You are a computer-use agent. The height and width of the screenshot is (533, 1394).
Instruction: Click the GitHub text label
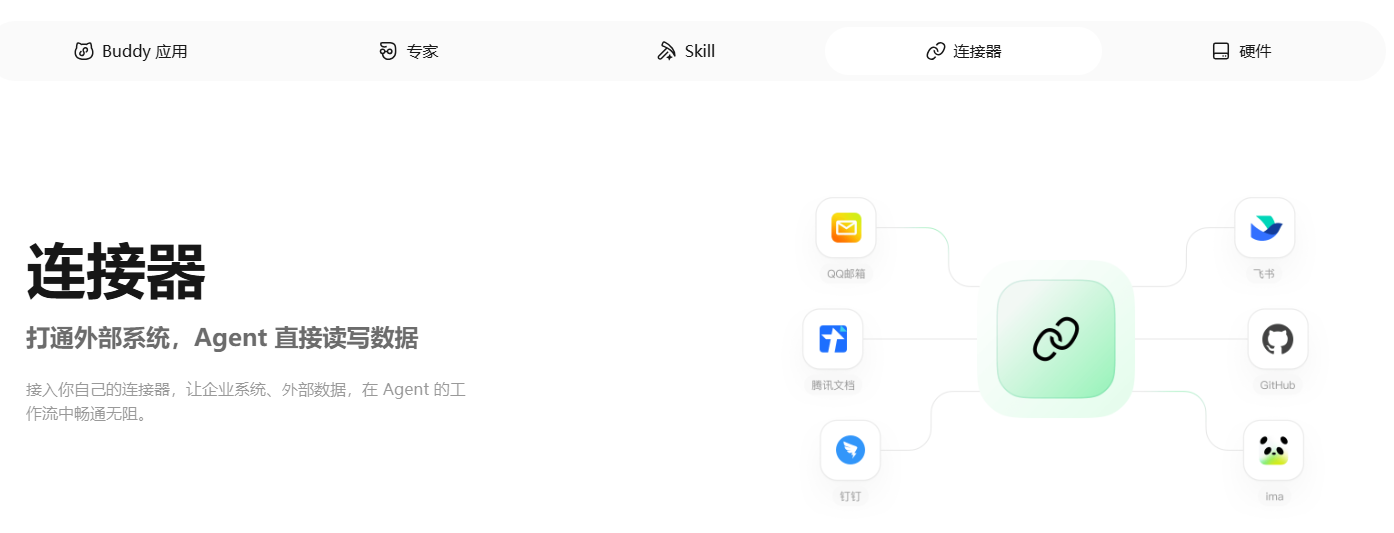point(1278,385)
